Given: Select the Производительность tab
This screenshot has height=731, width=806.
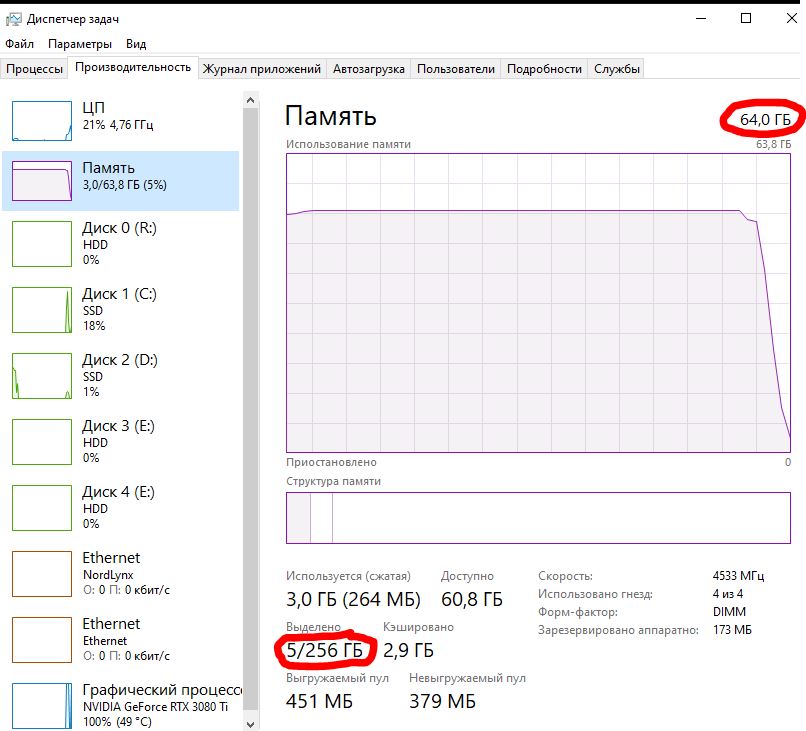Looking at the screenshot, I should pyautogui.click(x=133, y=67).
